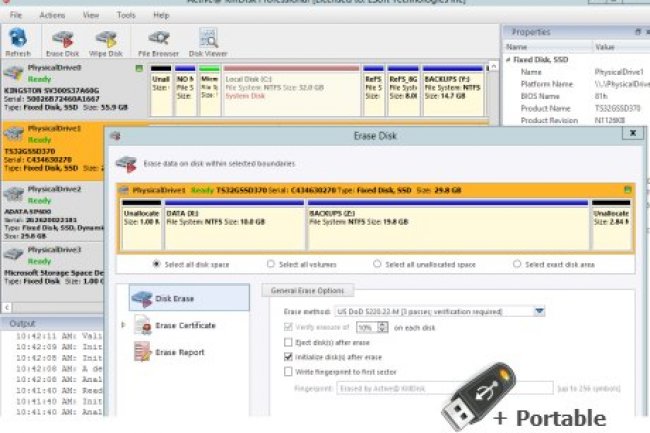Open the Help menu

(x=161, y=15)
